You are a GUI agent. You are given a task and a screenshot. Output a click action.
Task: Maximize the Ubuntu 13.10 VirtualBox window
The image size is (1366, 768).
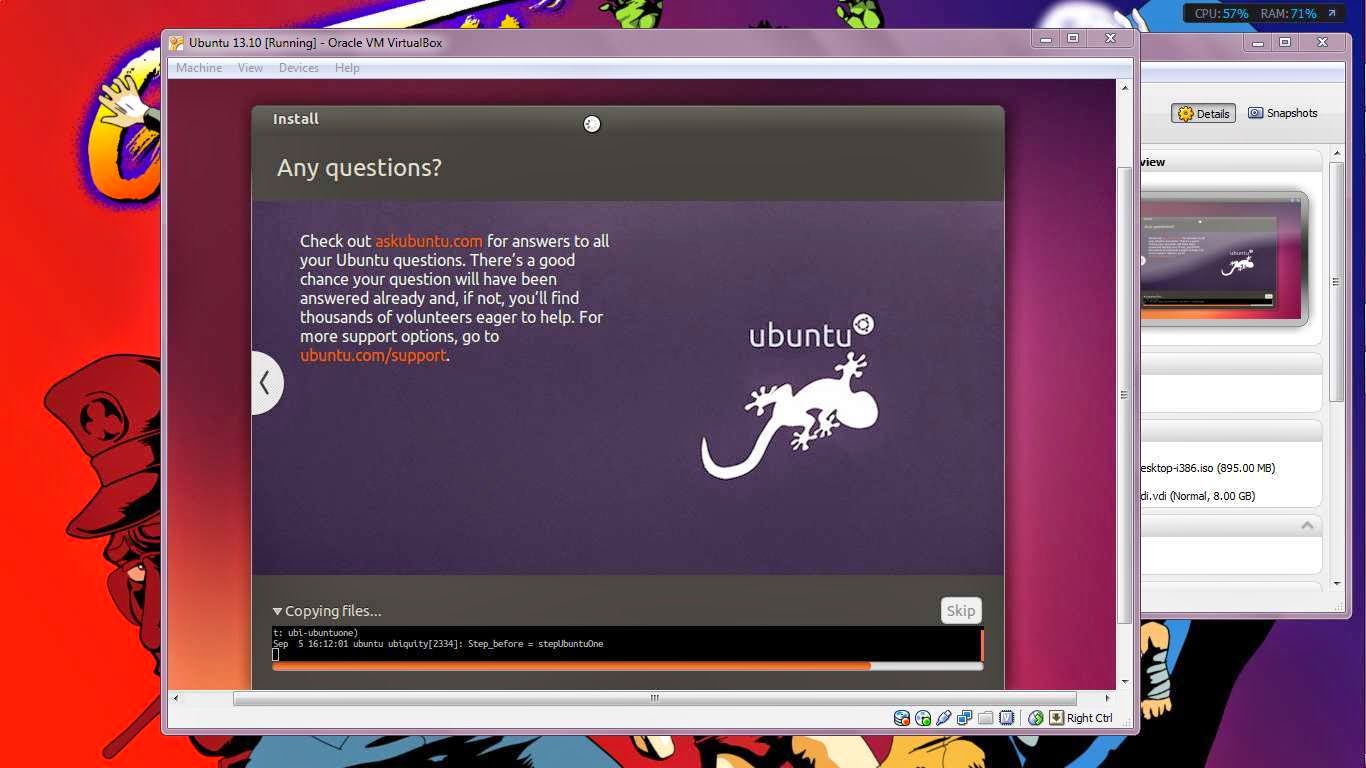(x=1073, y=39)
